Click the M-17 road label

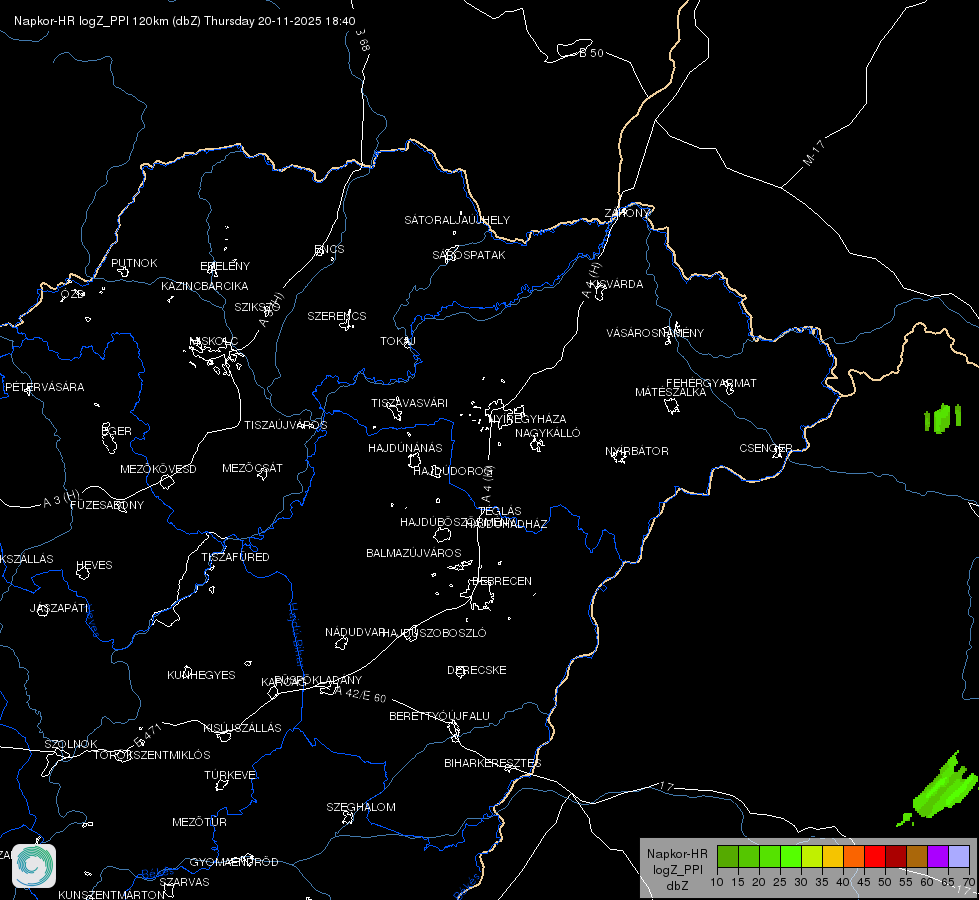814,152
